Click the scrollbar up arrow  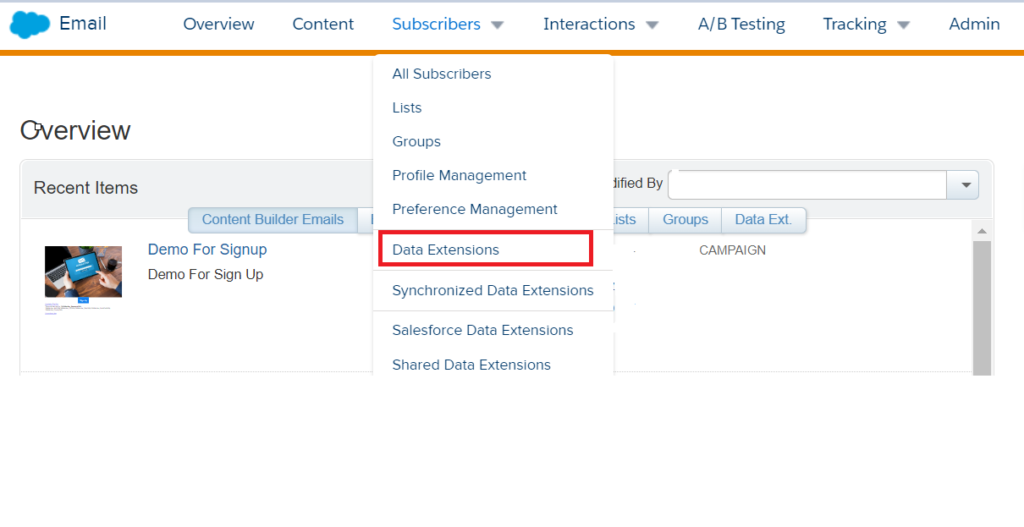coord(982,231)
